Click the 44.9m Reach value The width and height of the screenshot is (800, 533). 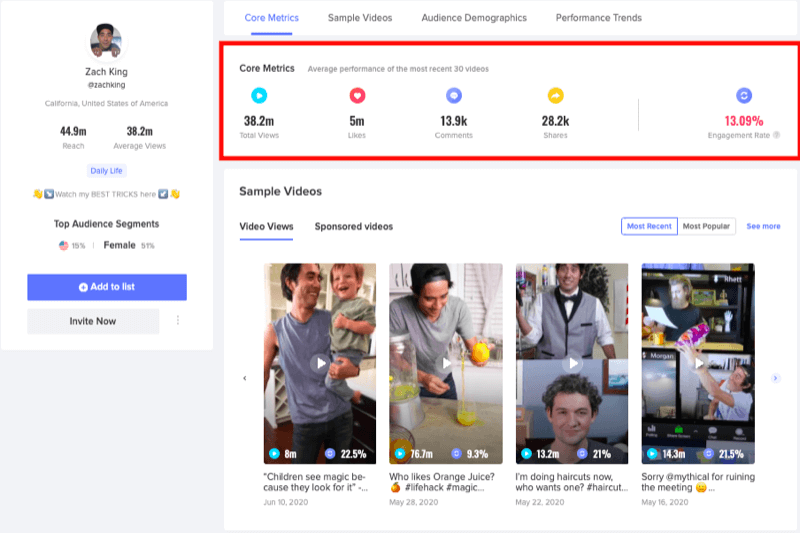73,132
